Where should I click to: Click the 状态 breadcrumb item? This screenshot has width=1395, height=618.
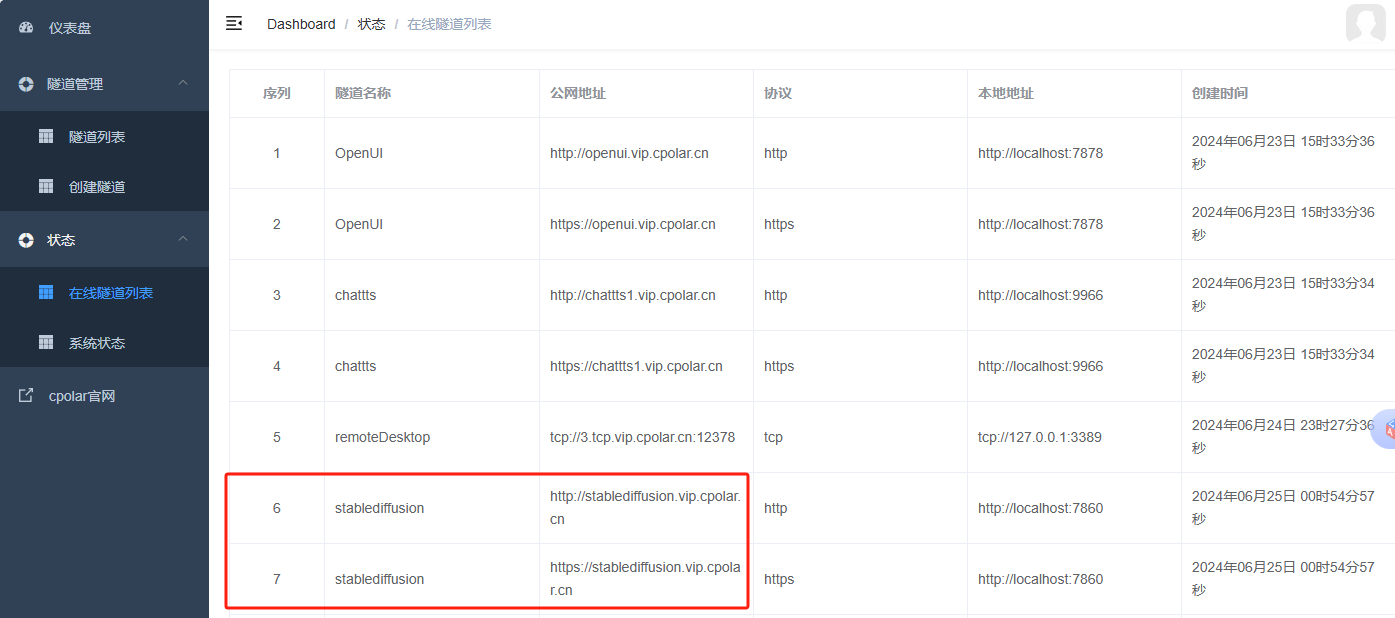pos(371,24)
